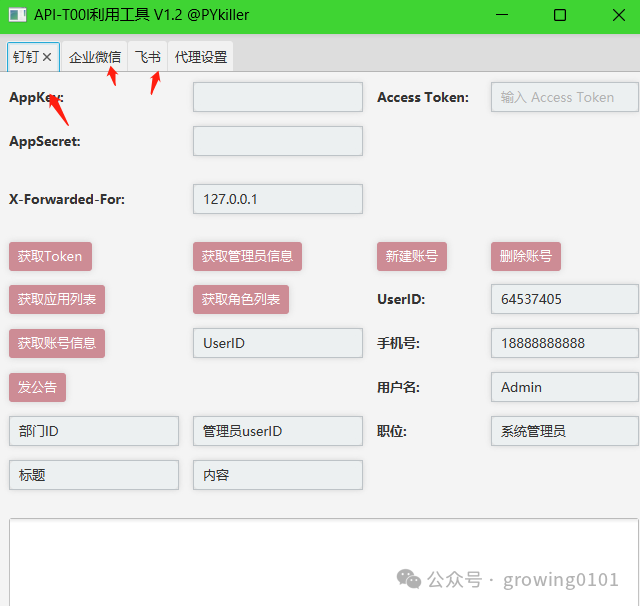Click the AppSecret: label
640x606 pixels.
click(45, 142)
